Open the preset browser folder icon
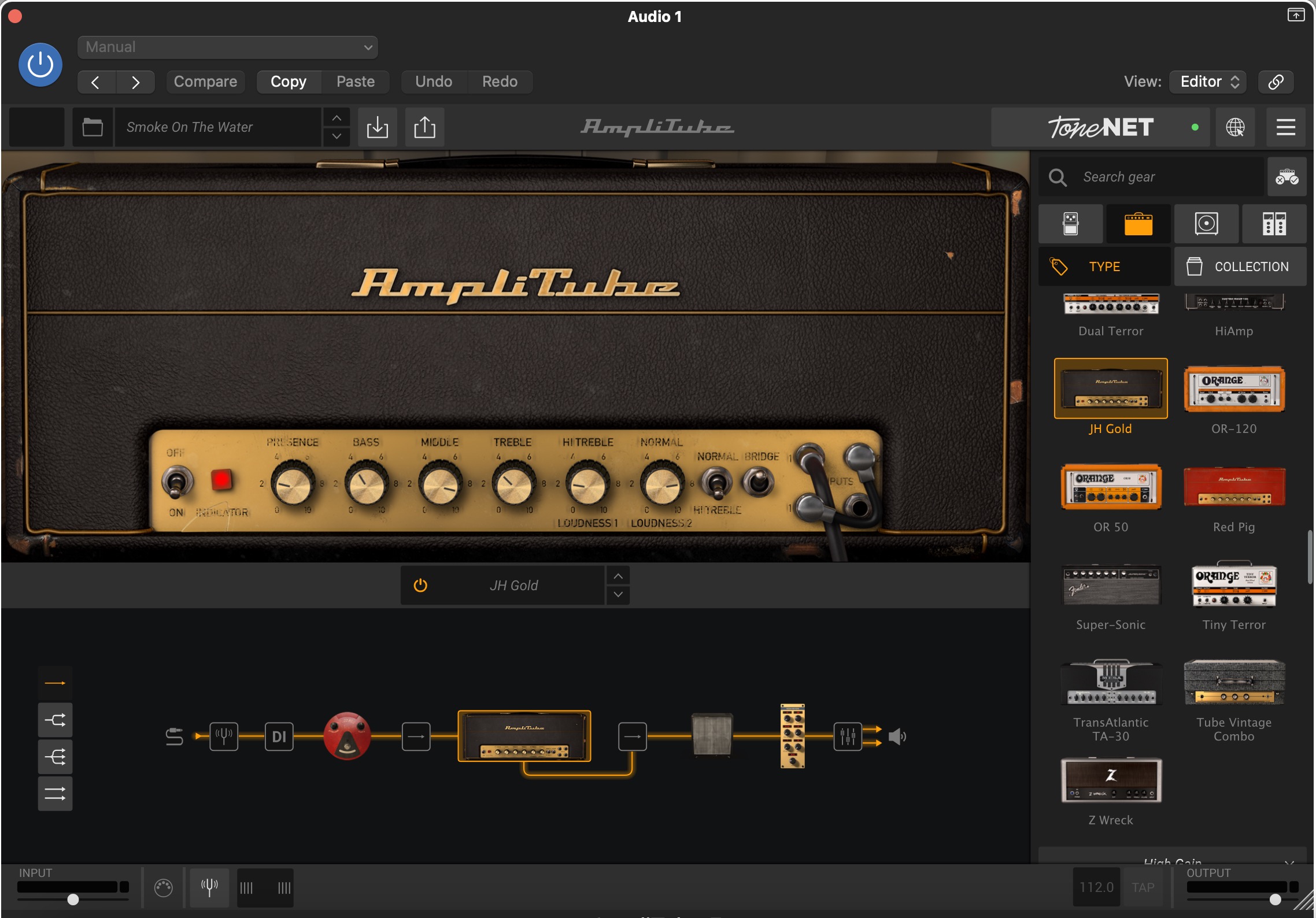This screenshot has height=918, width=1316. click(93, 127)
